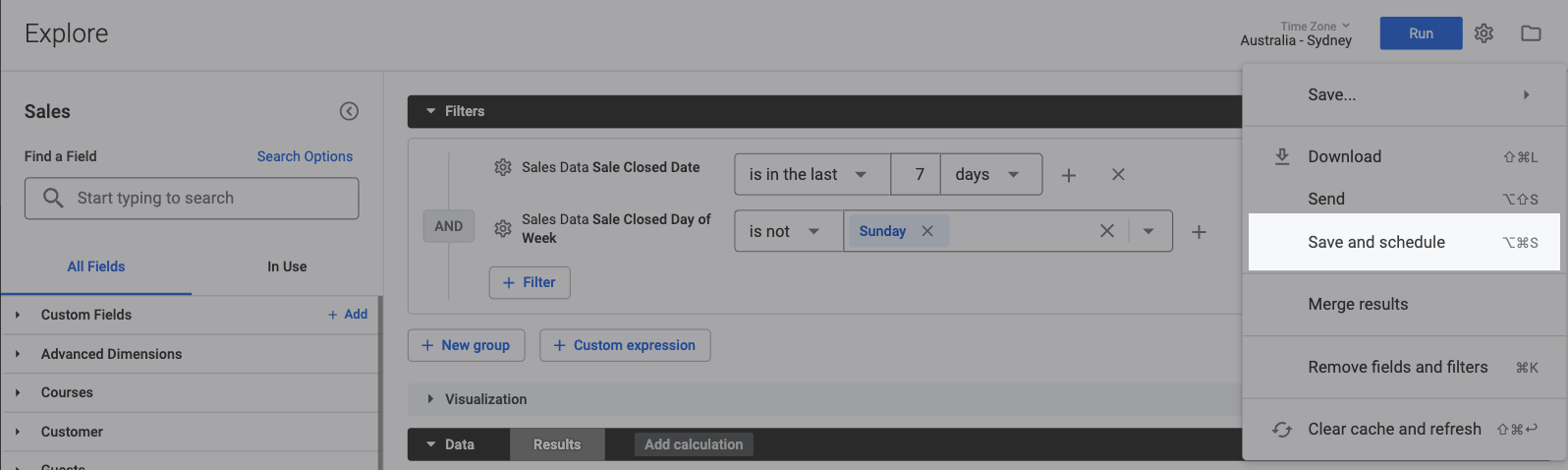Click the search magnifier icon
The image size is (1568, 470).
[x=53, y=198]
